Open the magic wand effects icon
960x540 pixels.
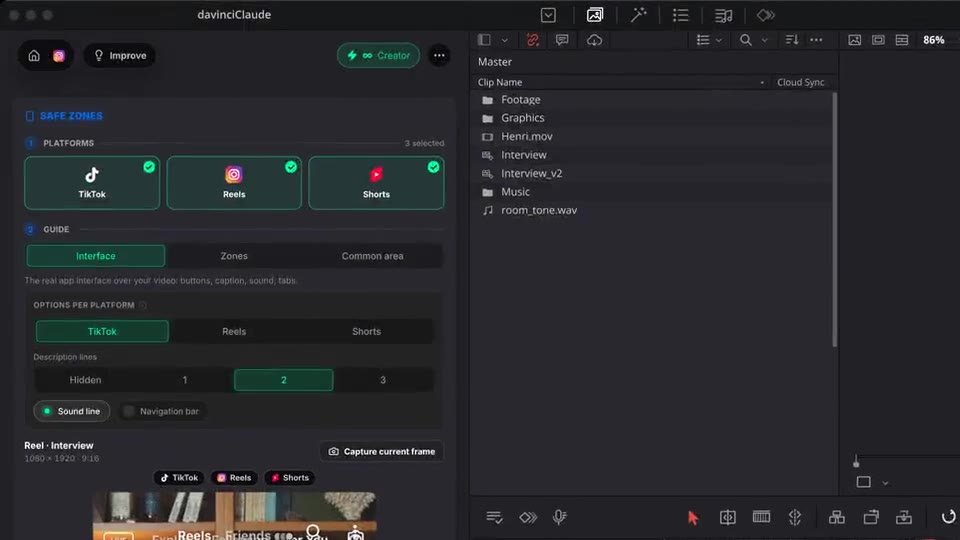tap(639, 15)
